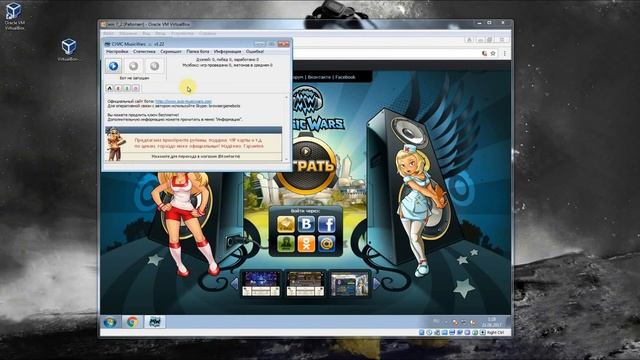Click the bot log scrollbar down arrow
The width and height of the screenshot is (640, 360).
click(x=286, y=160)
